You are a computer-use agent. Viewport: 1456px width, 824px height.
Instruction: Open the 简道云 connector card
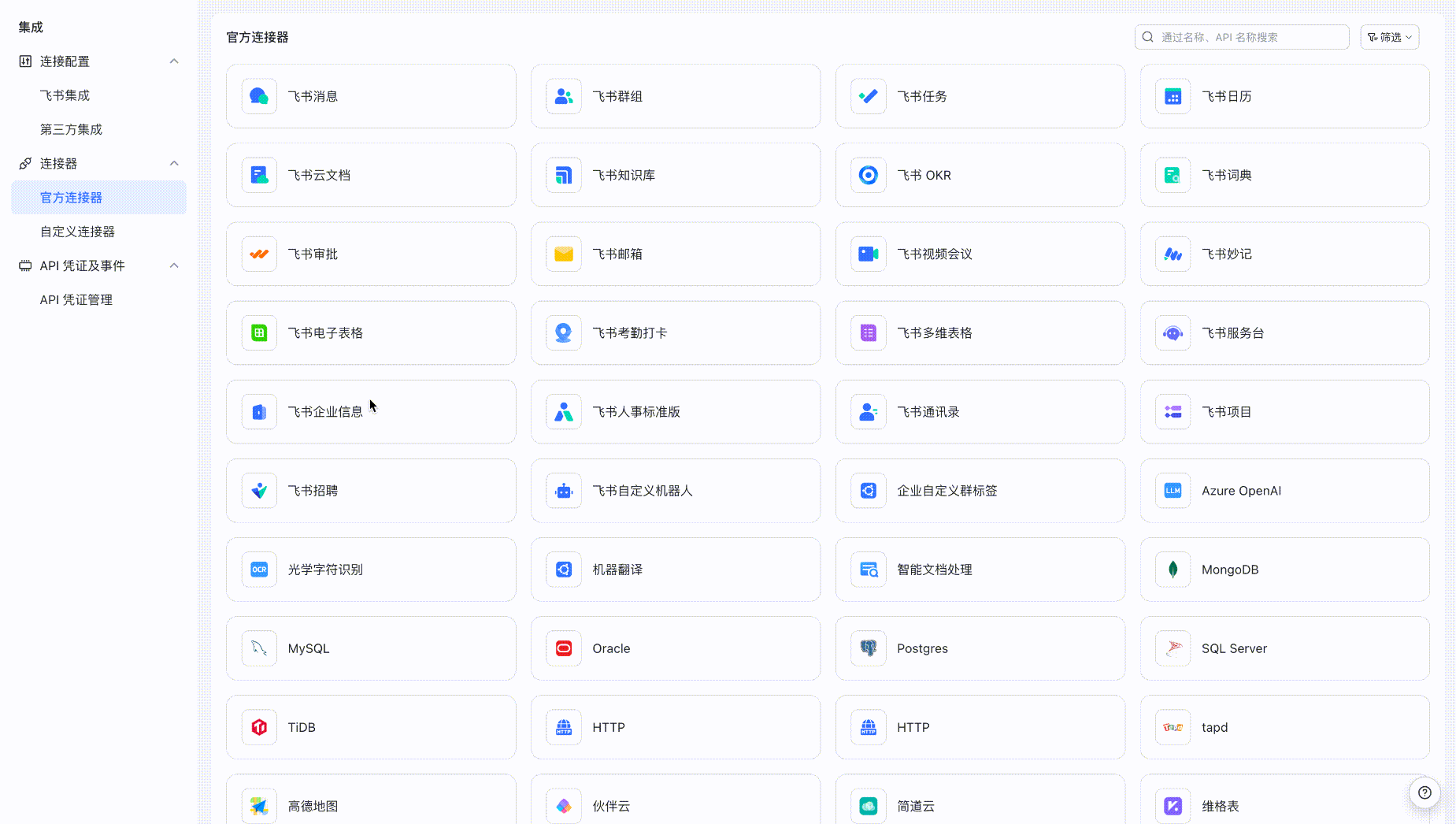click(980, 800)
